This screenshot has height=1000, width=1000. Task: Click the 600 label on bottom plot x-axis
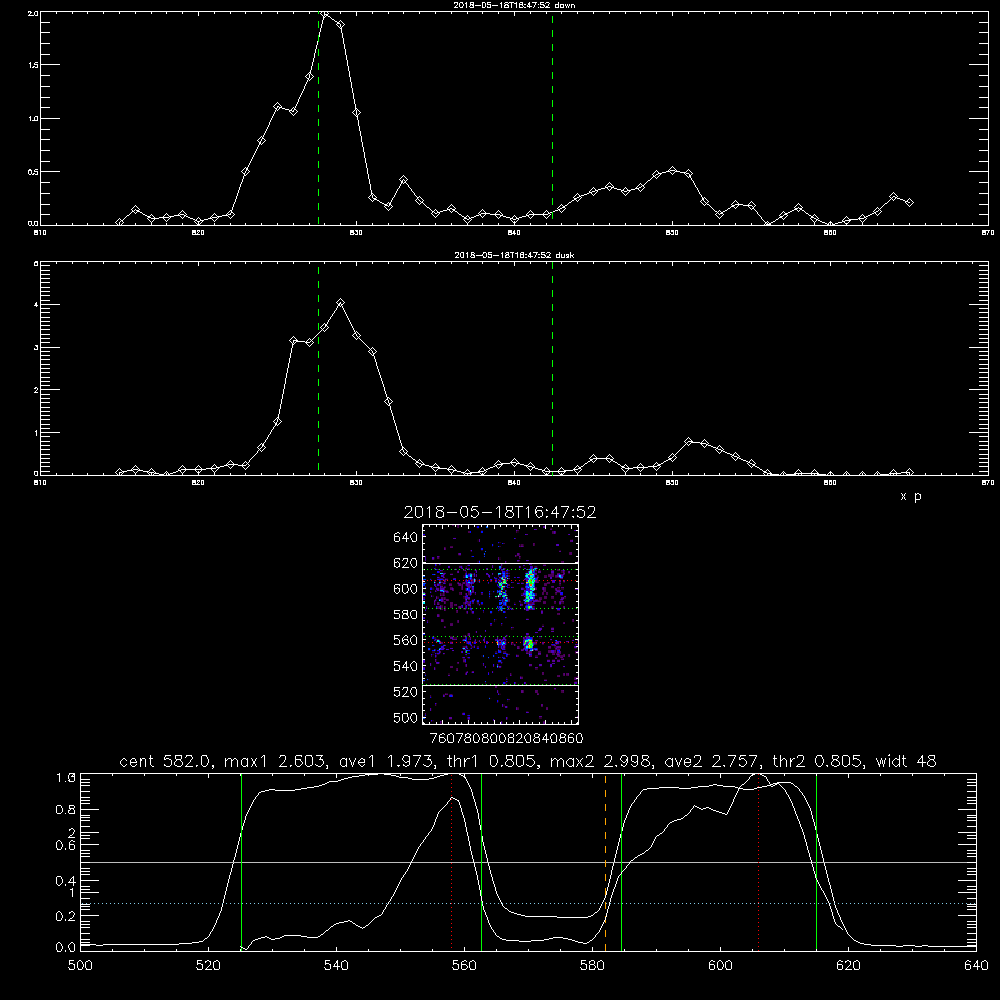721,966
